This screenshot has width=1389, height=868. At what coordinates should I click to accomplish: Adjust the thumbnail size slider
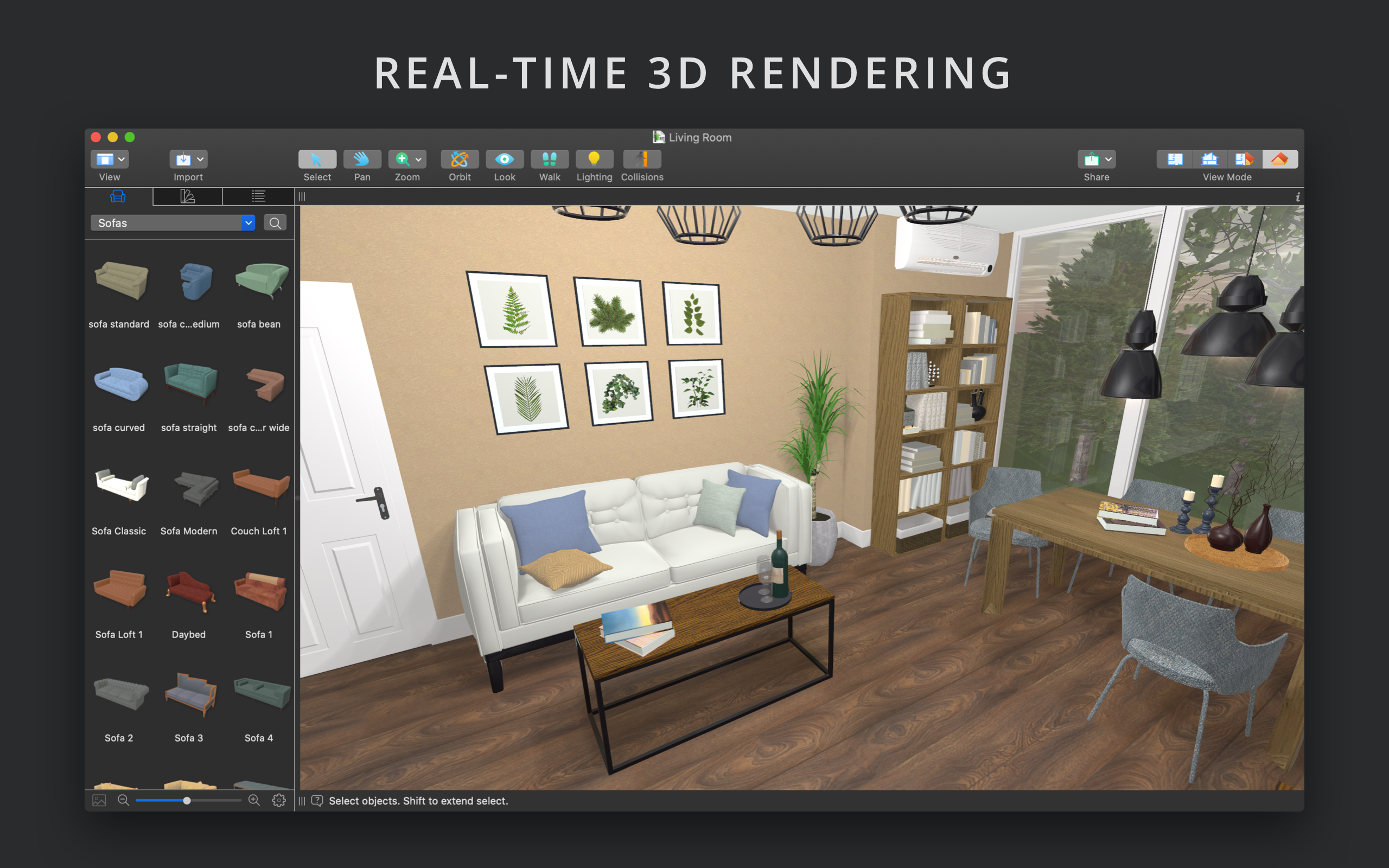pyautogui.click(x=187, y=800)
